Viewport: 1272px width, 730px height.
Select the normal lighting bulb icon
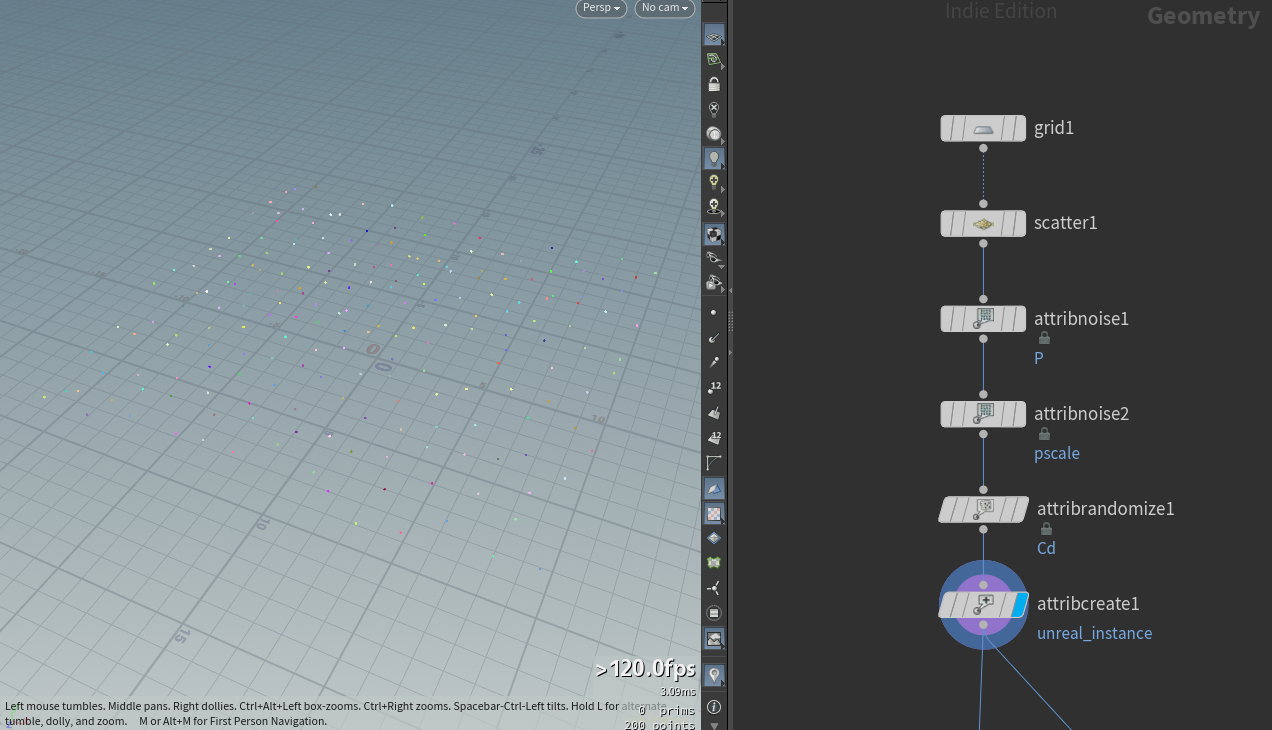point(714,158)
